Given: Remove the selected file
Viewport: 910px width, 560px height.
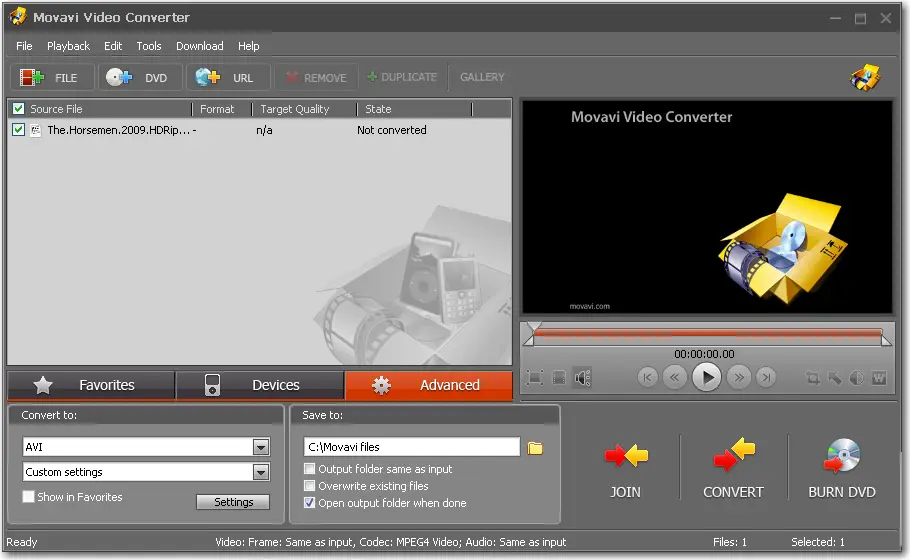Looking at the screenshot, I should pos(316,77).
